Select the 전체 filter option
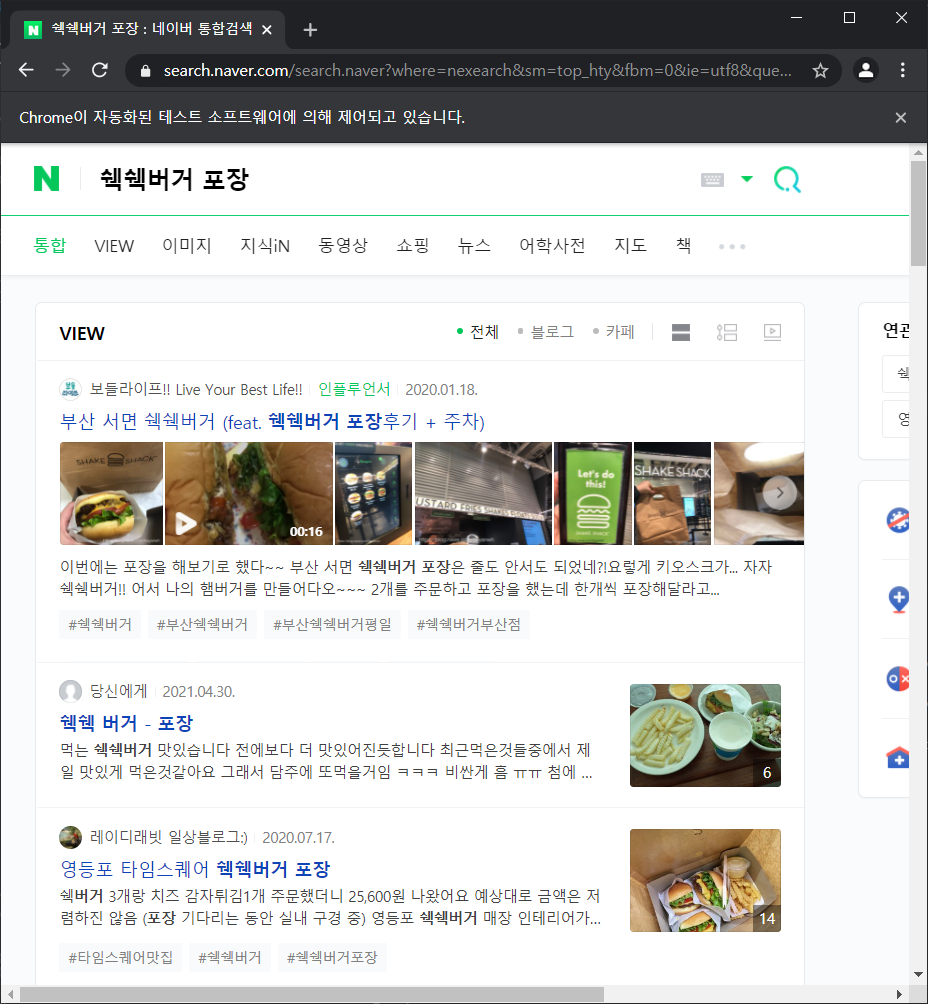This screenshot has width=928, height=1004. [478, 332]
